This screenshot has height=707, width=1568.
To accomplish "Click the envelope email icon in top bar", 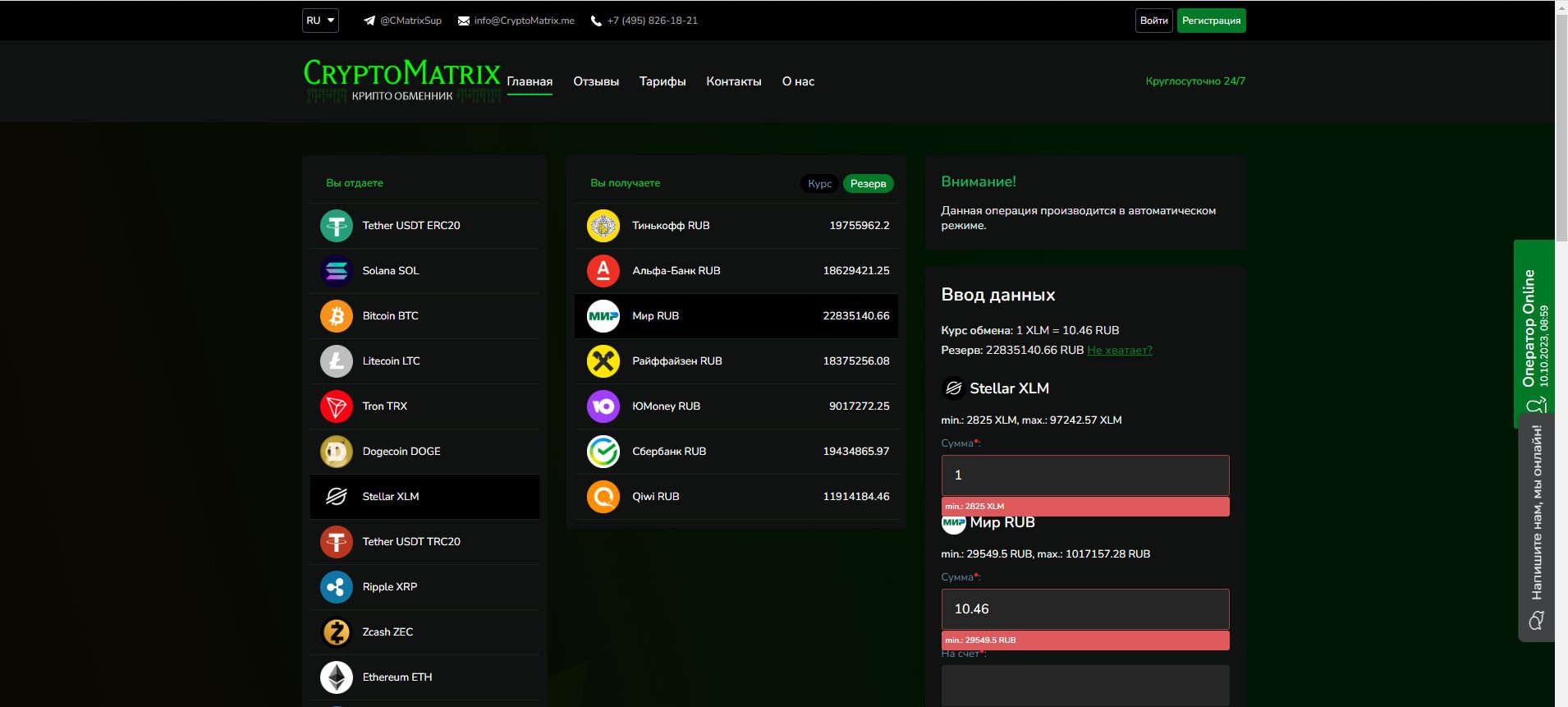I will [x=464, y=21].
